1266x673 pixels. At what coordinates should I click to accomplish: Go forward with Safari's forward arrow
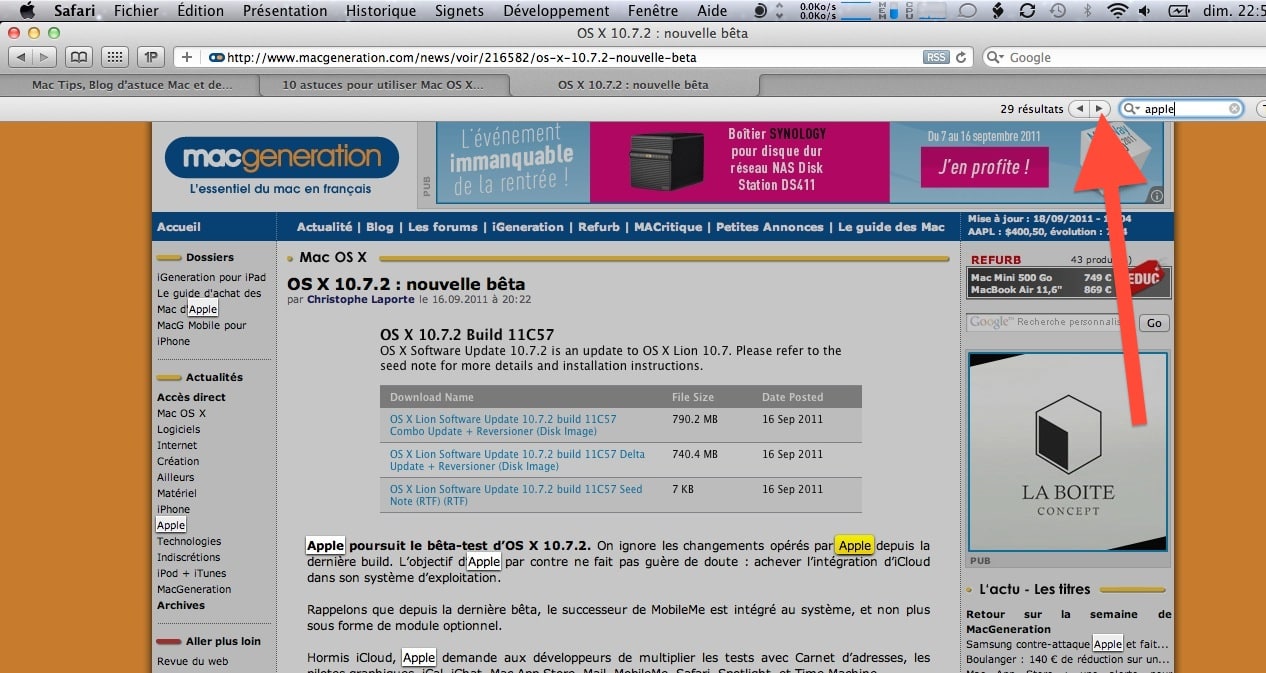(46, 57)
